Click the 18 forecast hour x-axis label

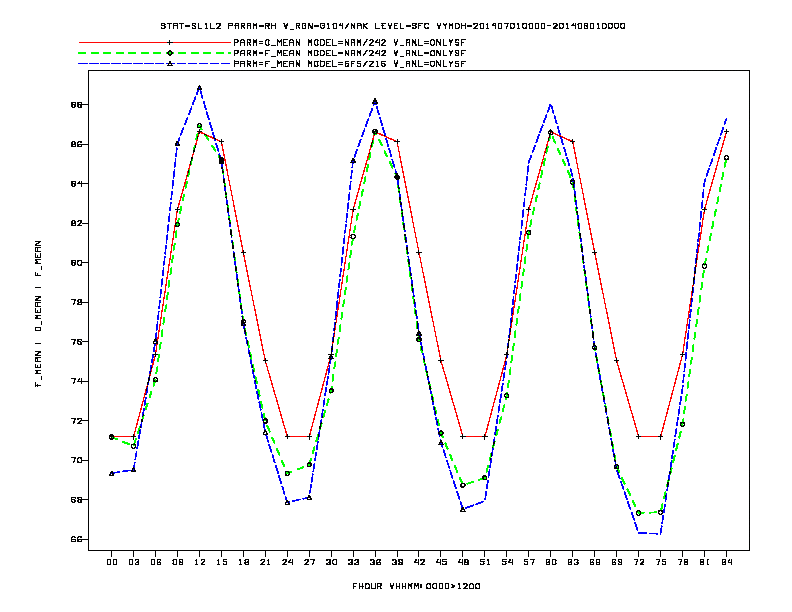pos(243,562)
